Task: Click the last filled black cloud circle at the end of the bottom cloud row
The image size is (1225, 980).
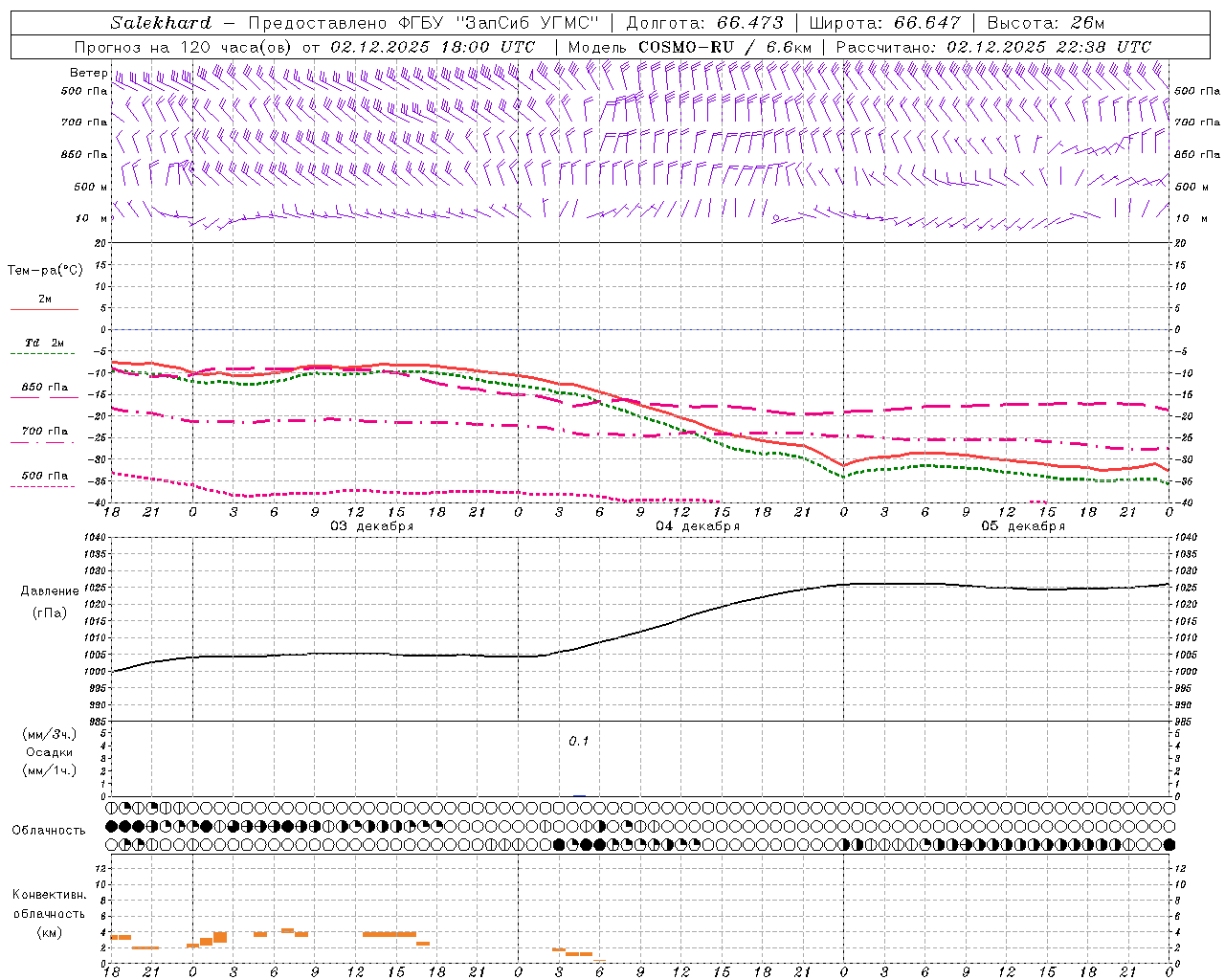Action: coord(1169,845)
